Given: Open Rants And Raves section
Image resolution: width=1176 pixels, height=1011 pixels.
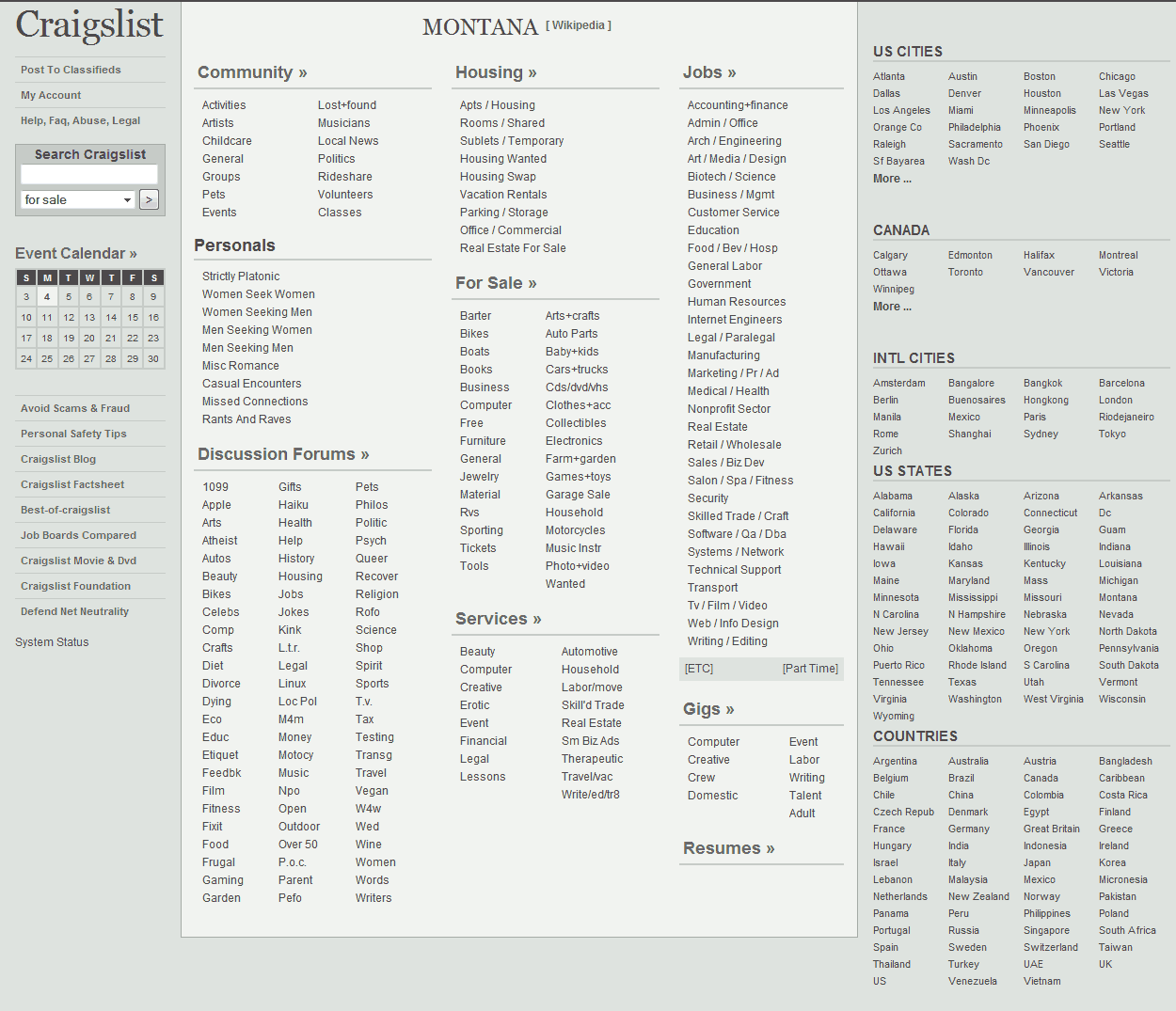Looking at the screenshot, I should tap(246, 419).
